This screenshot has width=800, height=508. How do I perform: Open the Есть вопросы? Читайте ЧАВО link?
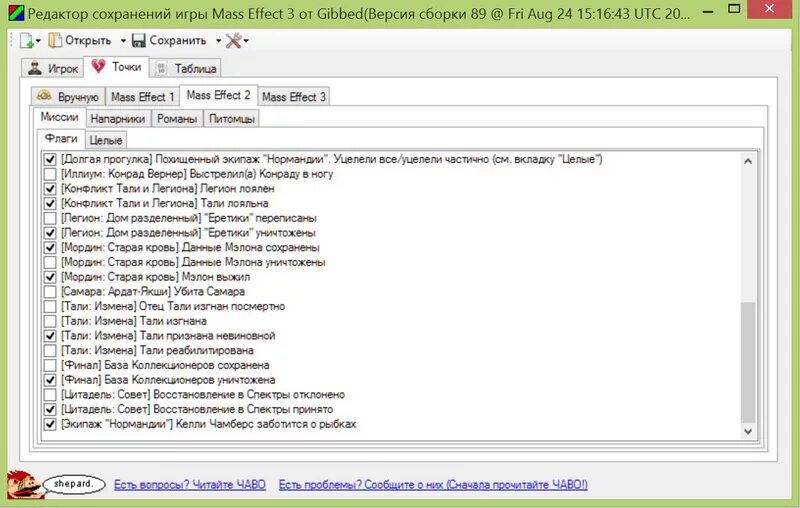(x=190, y=485)
